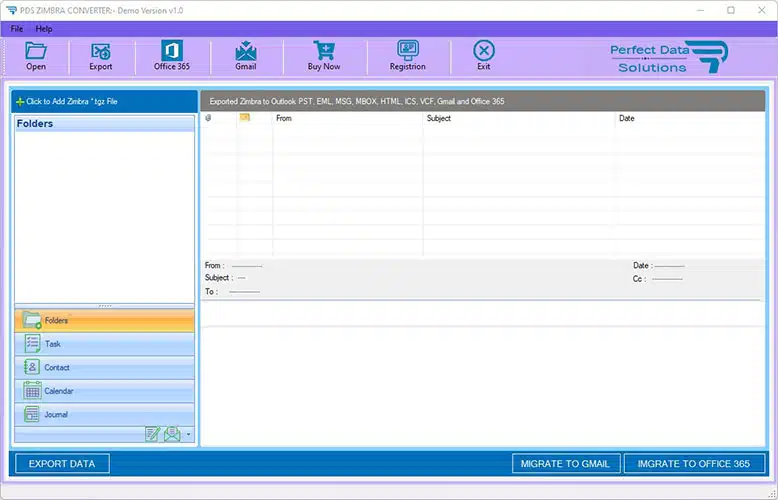This screenshot has height=500, width=778.
Task: Close the PDS Zimbra Converter window
Action: 762,10
